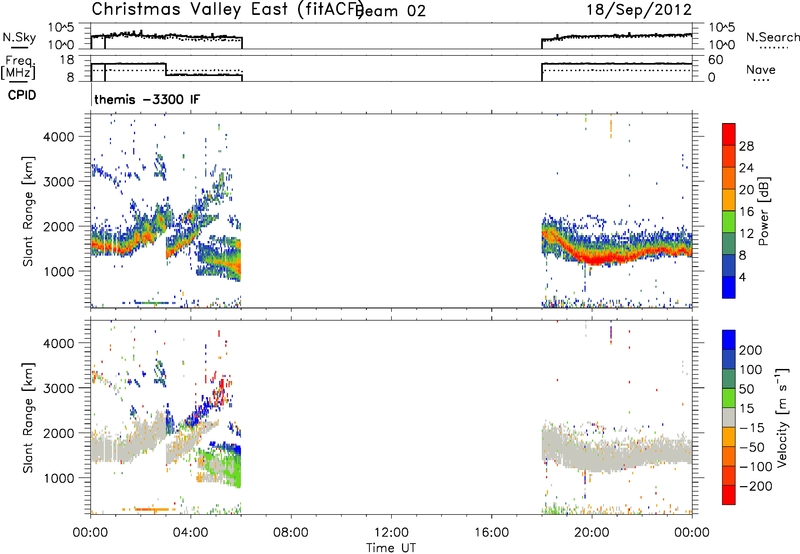
Task: Select the 'Freq. [MHz]' axis label
Action: [x=18, y=68]
